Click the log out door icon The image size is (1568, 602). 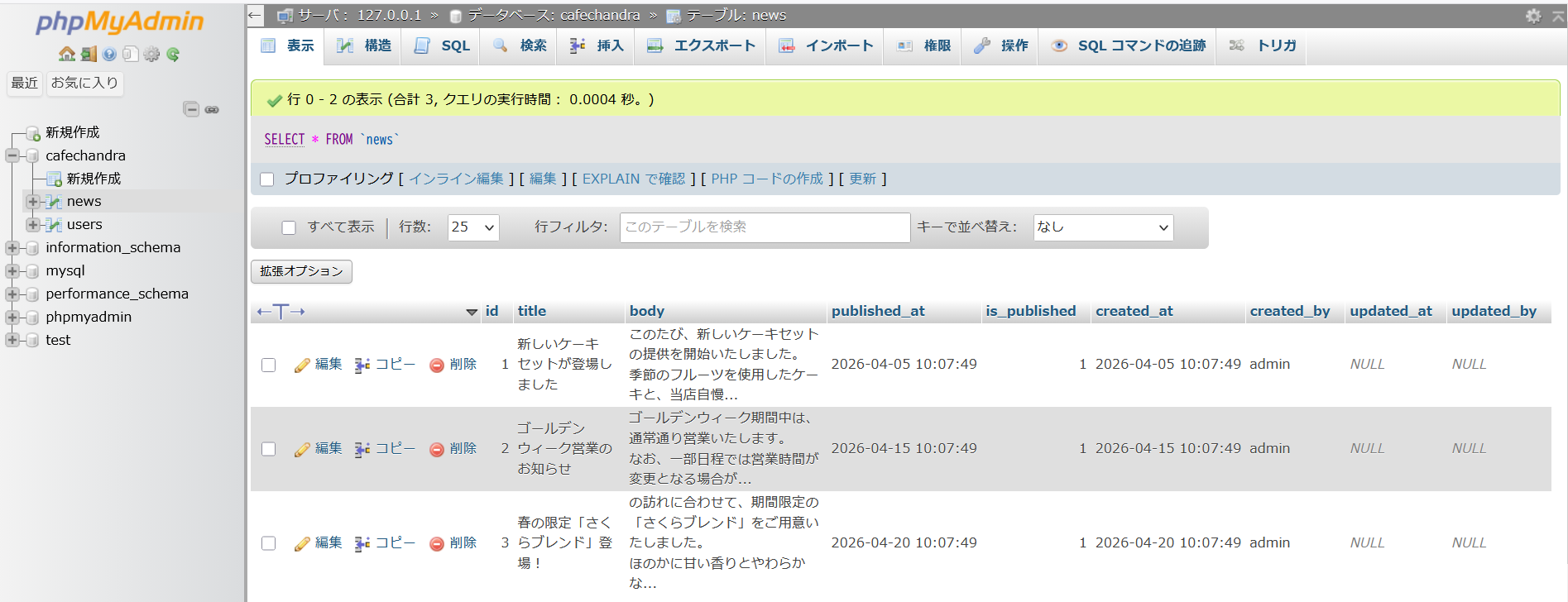coord(89,54)
